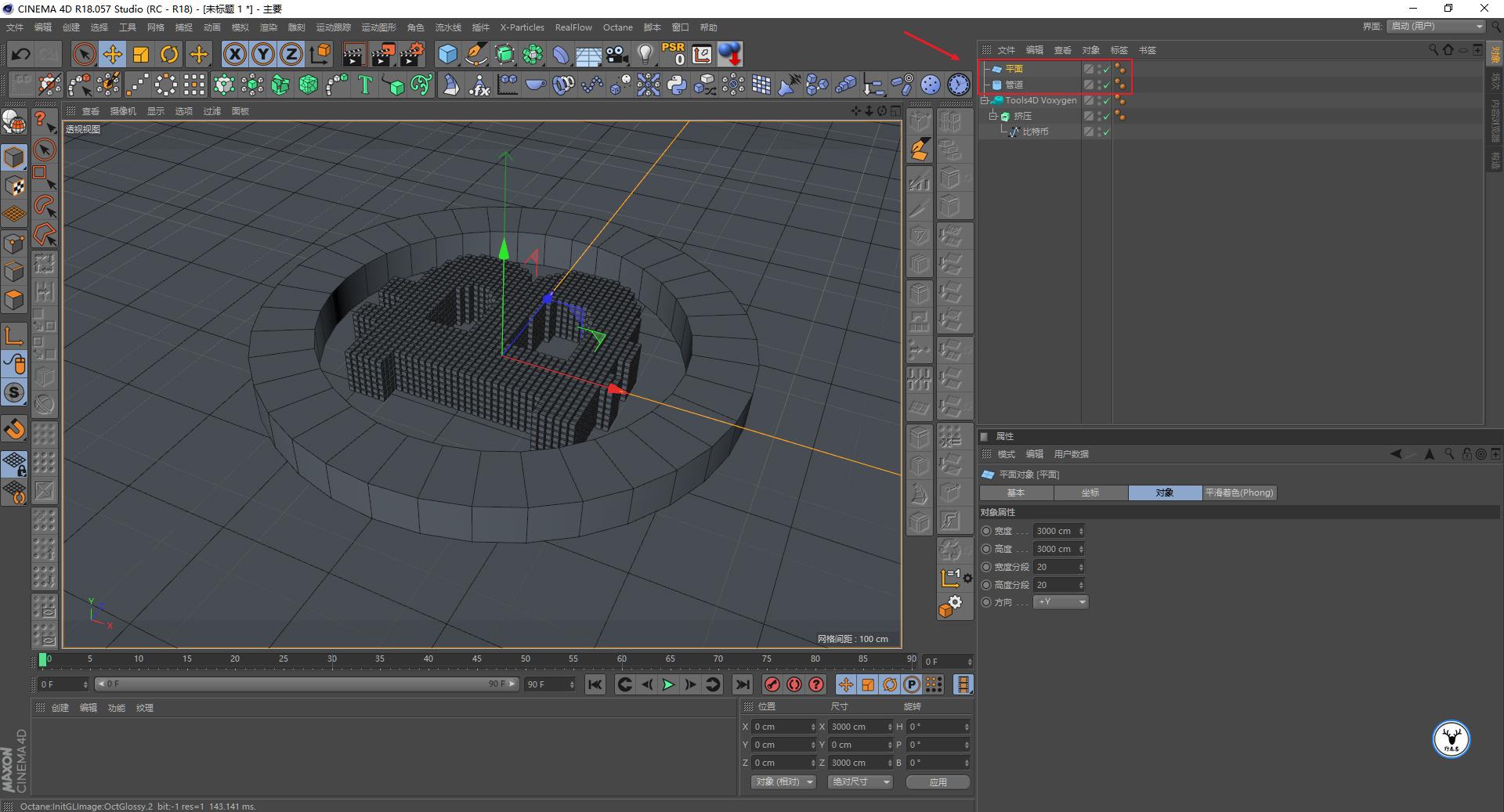Switch to the 坐标 attribute tab
The width and height of the screenshot is (1504, 812).
pyautogui.click(x=1090, y=493)
